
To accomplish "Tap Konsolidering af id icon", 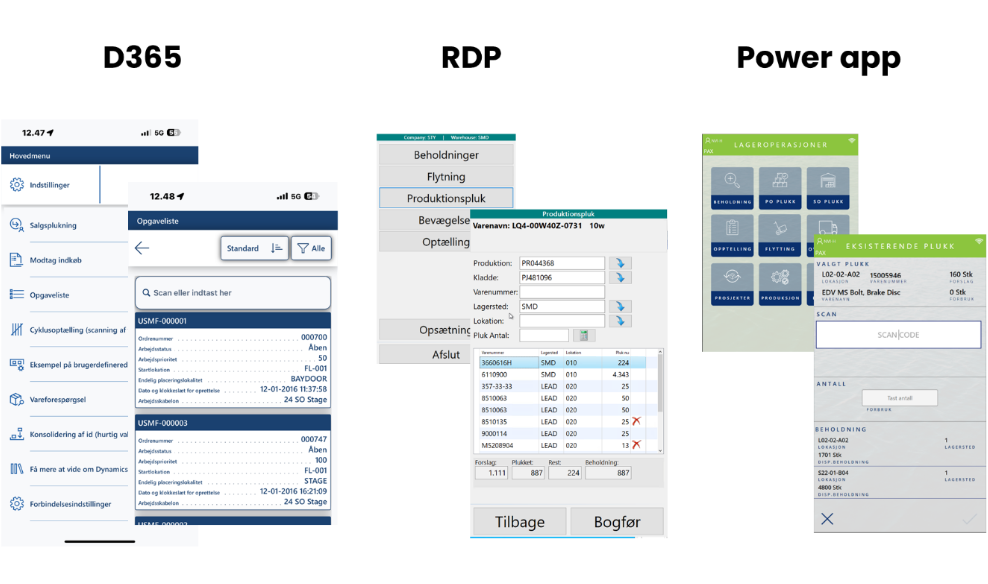I will tap(17, 434).
